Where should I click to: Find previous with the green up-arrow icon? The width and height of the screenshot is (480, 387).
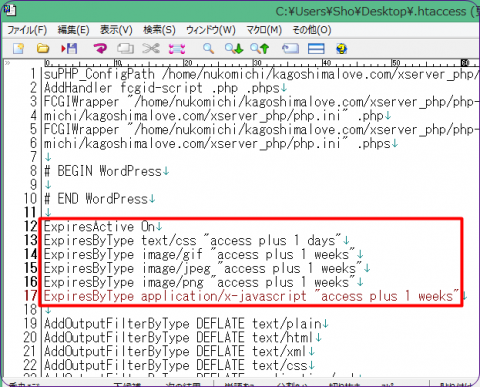(260, 49)
